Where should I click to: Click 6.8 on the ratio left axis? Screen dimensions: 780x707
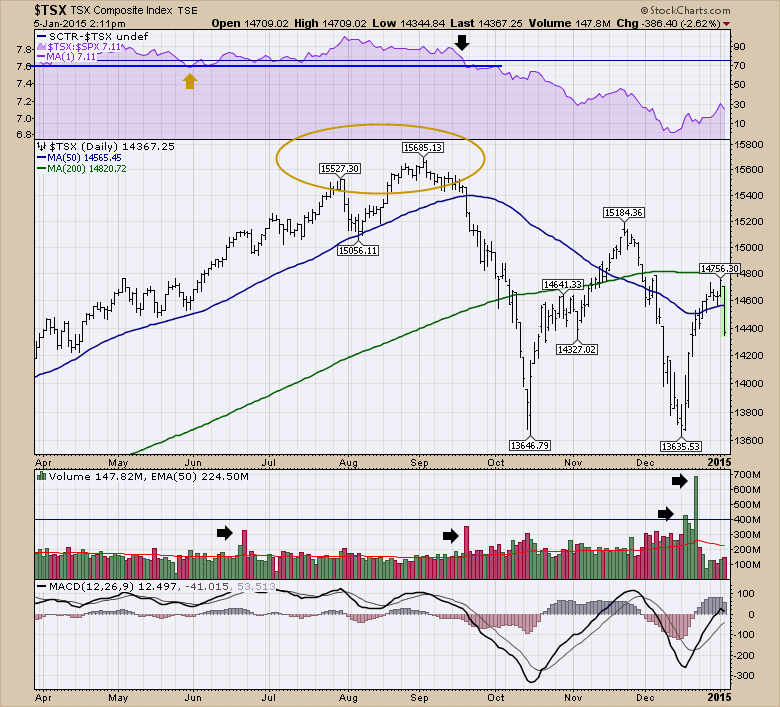24,134
